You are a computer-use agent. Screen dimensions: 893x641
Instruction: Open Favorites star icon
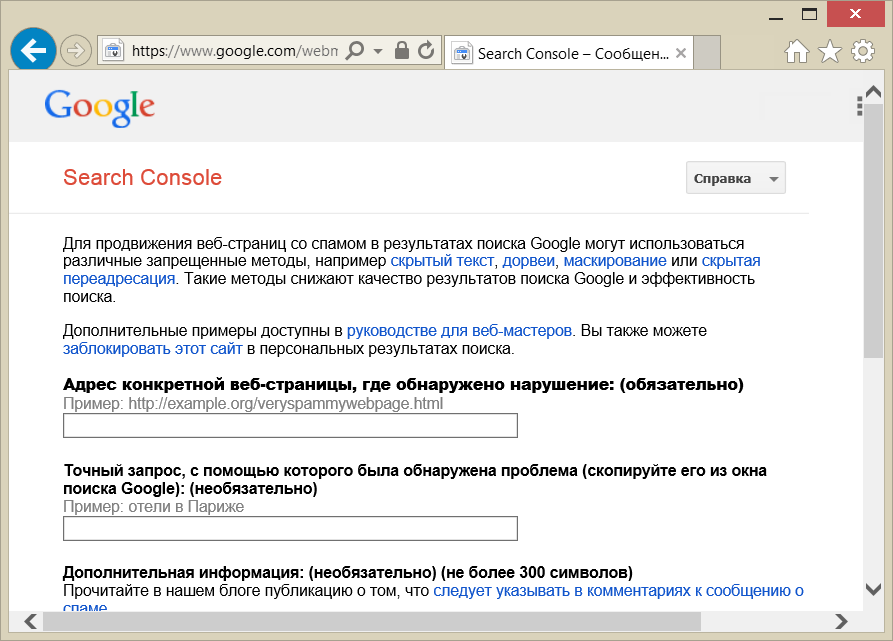click(x=830, y=51)
